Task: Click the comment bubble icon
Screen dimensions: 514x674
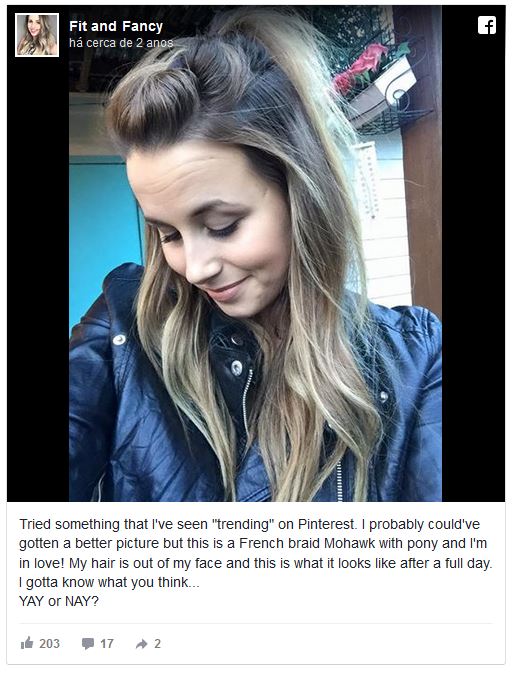Action: (x=88, y=643)
